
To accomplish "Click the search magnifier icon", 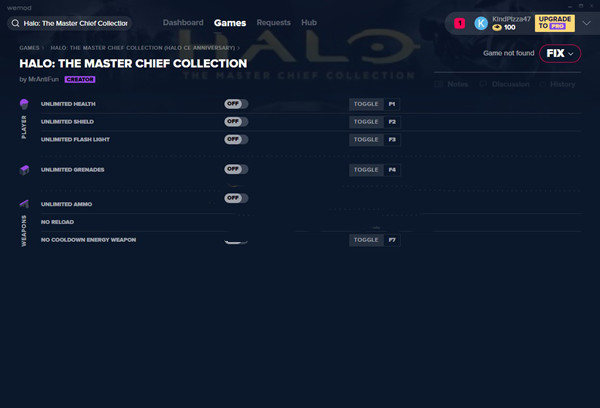I will pyautogui.click(x=16, y=22).
